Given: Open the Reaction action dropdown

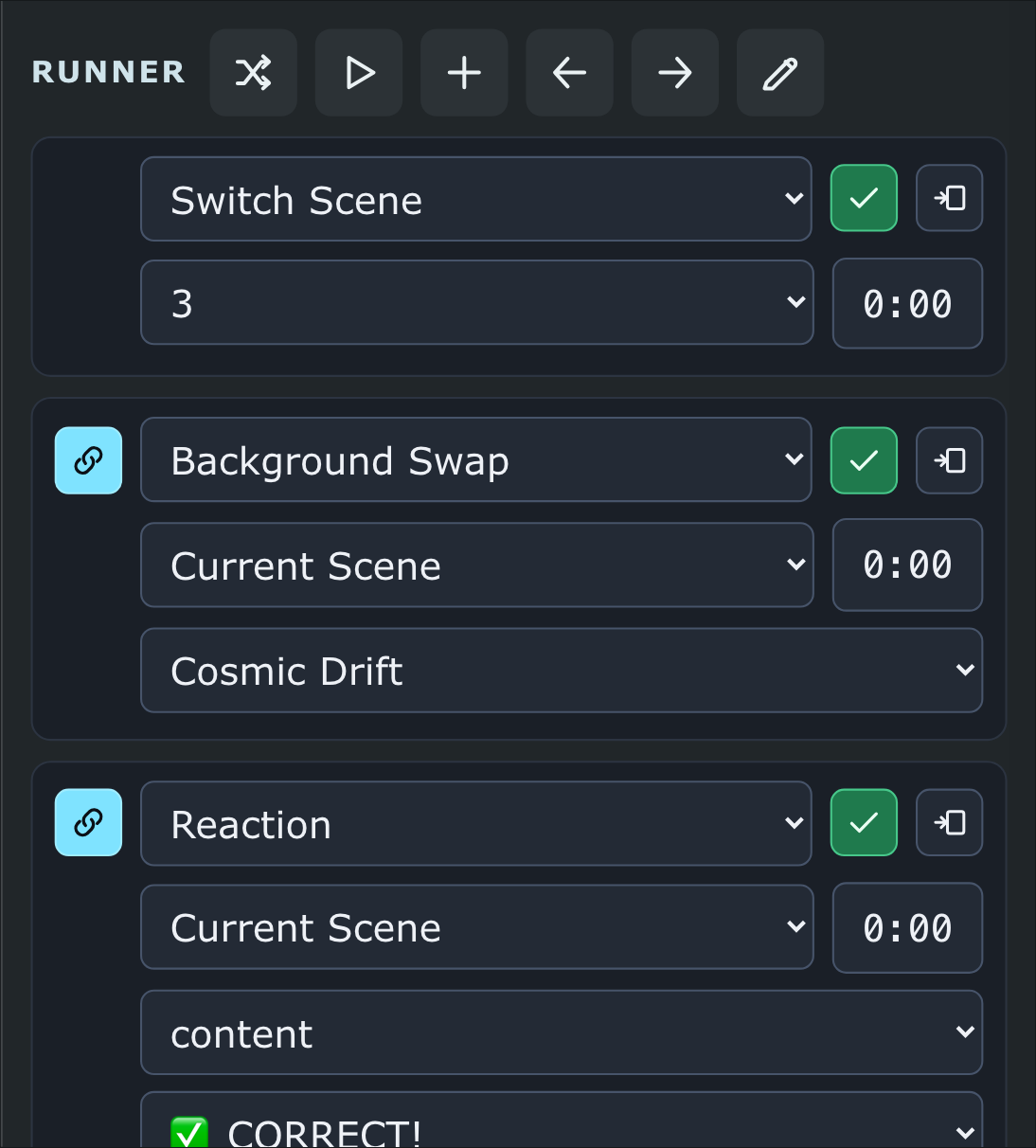Looking at the screenshot, I should coord(476,823).
